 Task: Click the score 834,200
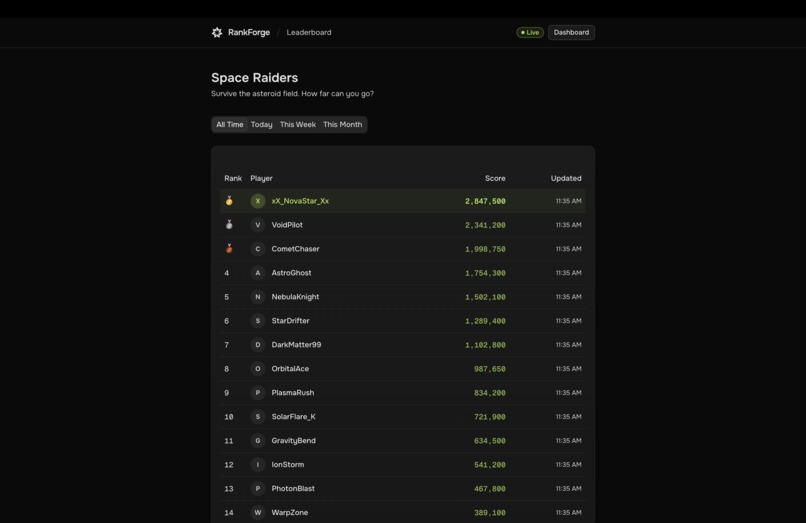click(489, 393)
